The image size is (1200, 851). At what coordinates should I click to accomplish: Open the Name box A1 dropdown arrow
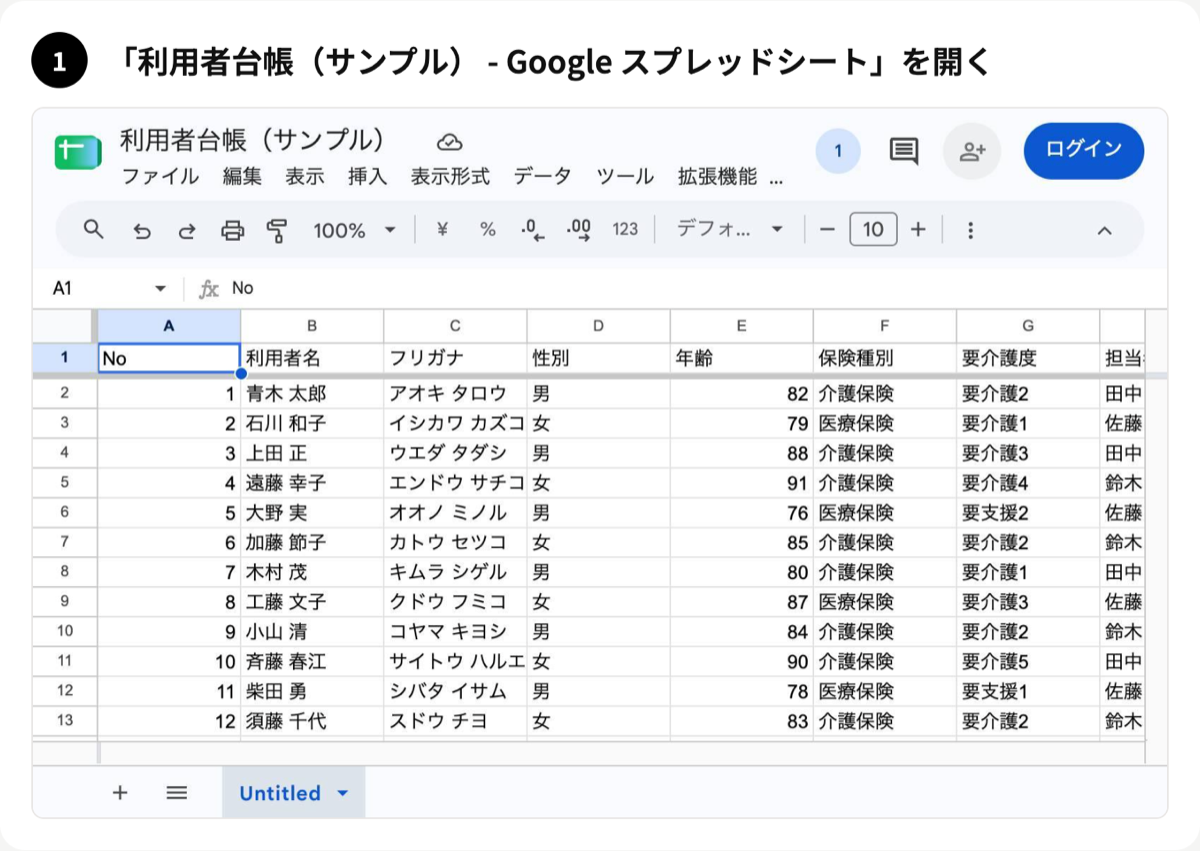pyautogui.click(x=160, y=289)
